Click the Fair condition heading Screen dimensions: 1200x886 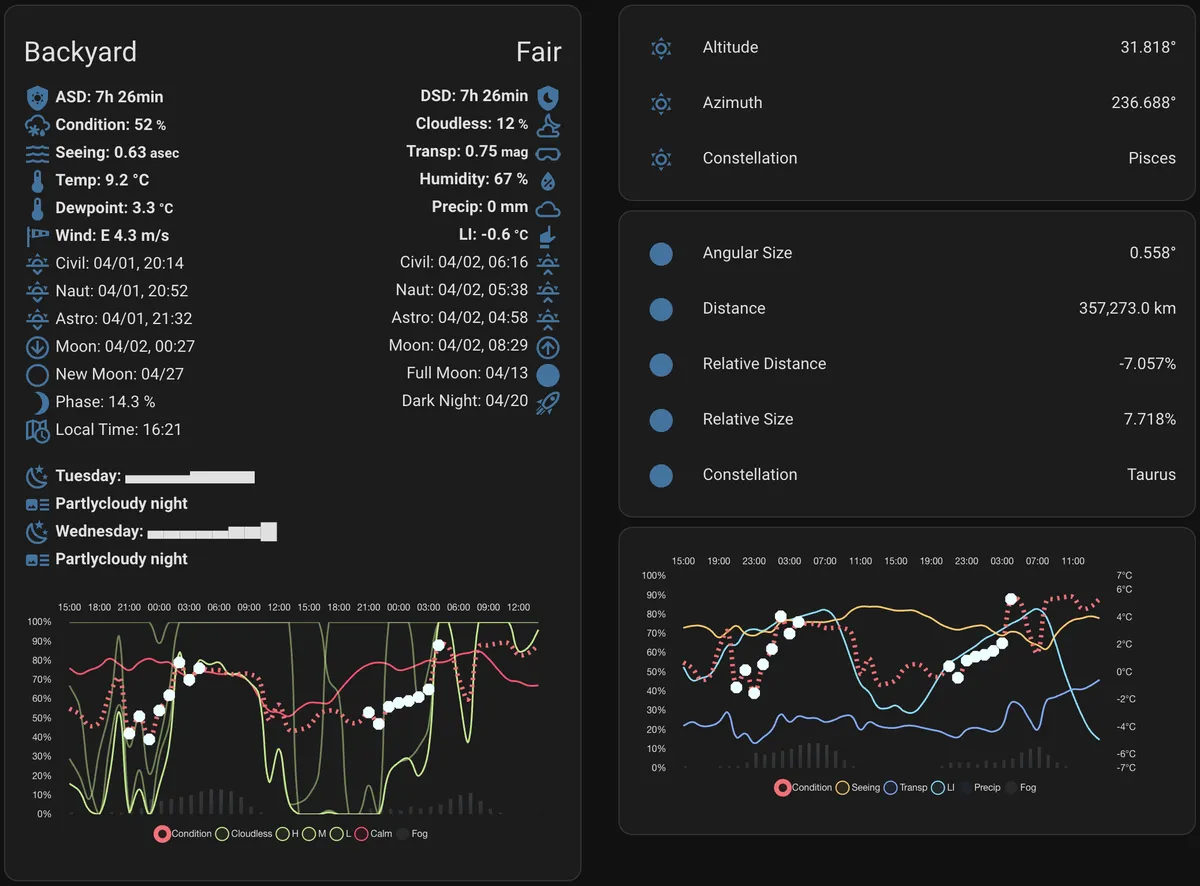(x=539, y=52)
